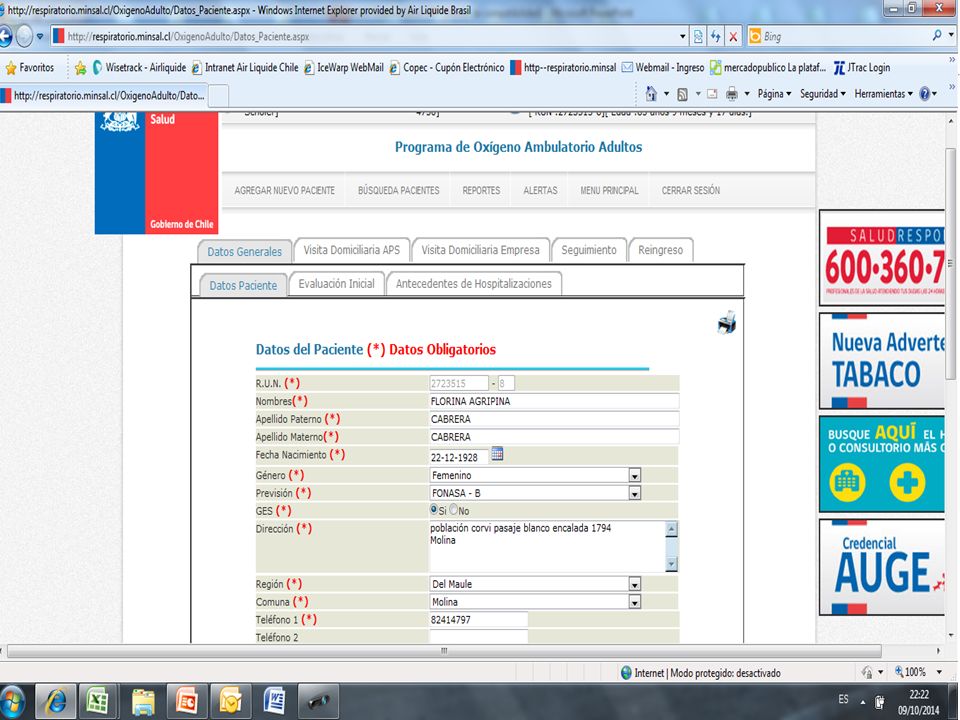
Task: Click AGREGAR NUEVO PACIENTE menu item
Action: click(x=285, y=190)
